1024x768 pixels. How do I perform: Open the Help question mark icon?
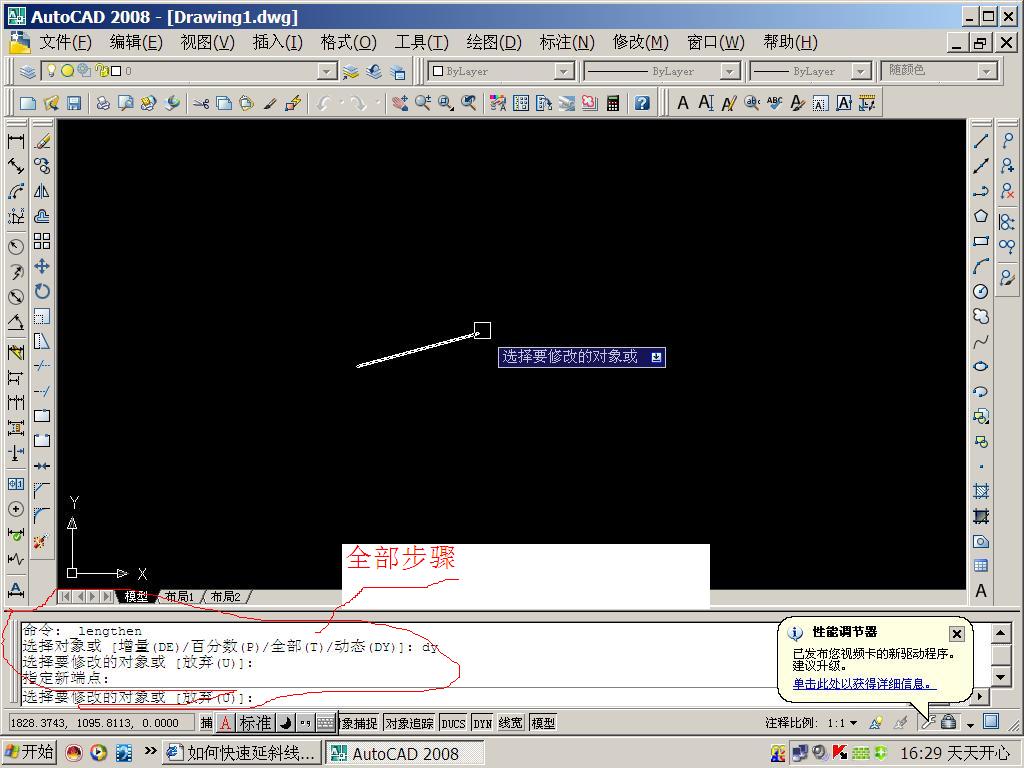pyautogui.click(x=642, y=103)
